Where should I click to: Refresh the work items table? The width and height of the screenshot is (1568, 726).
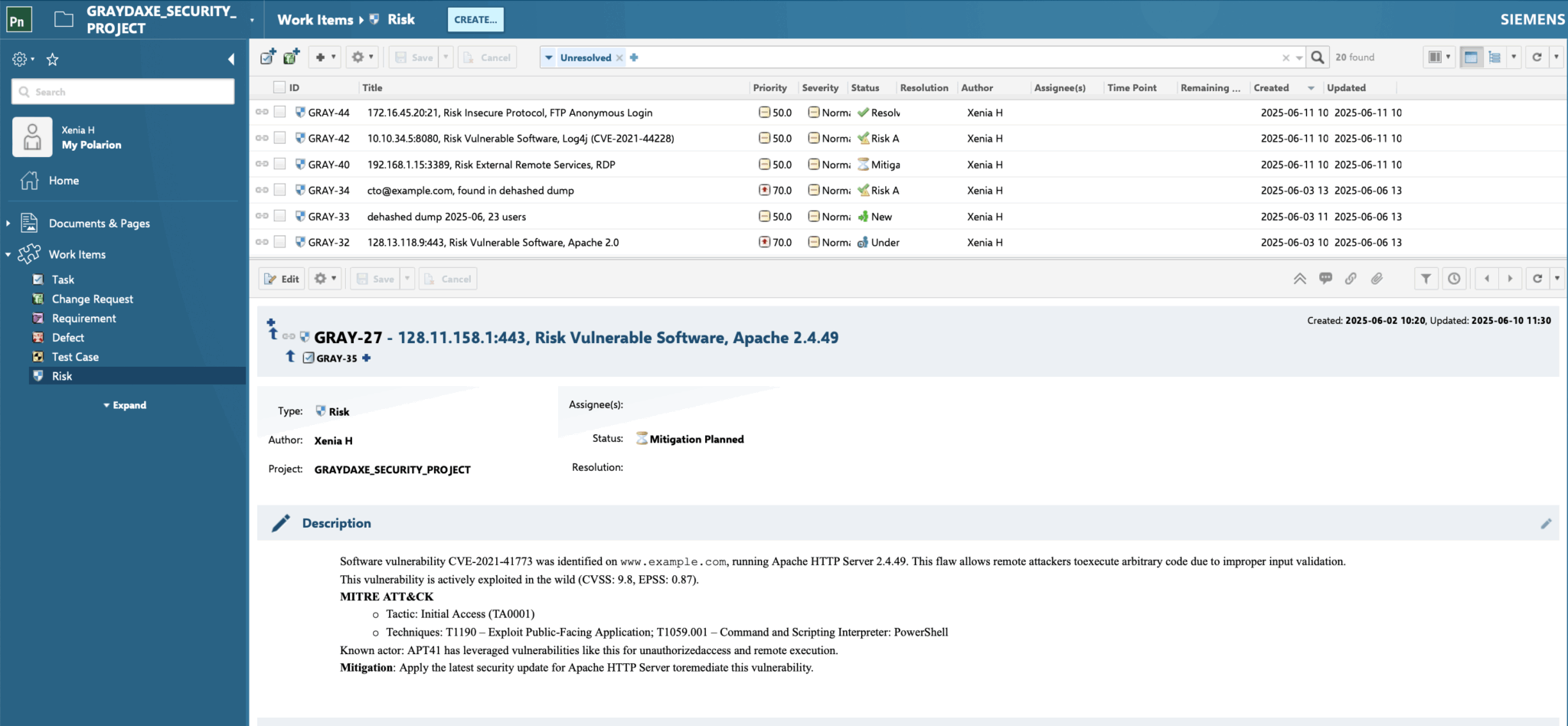pos(1537,57)
